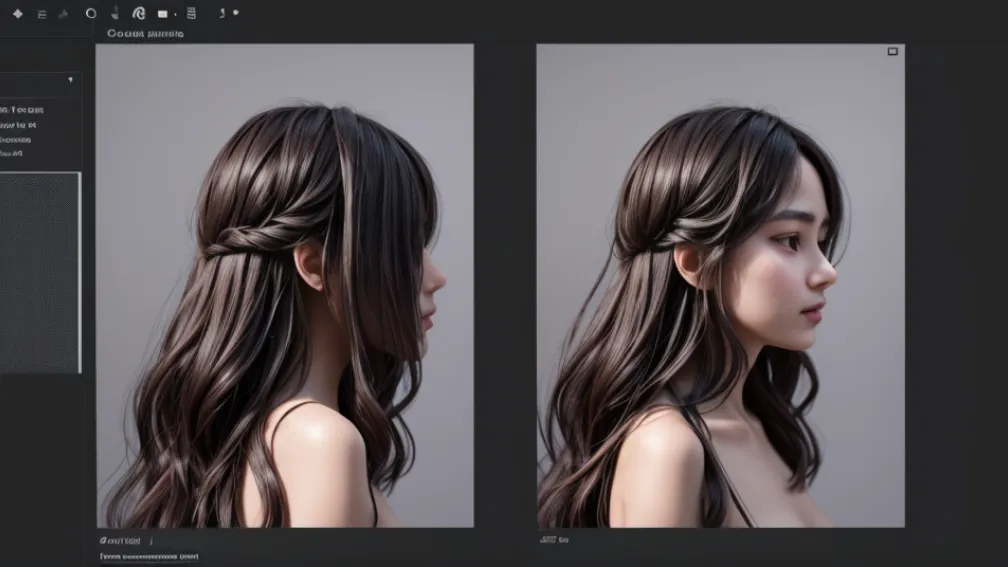Click the bottom description line under left render
The image size is (1008, 567).
pyautogui.click(x=149, y=557)
